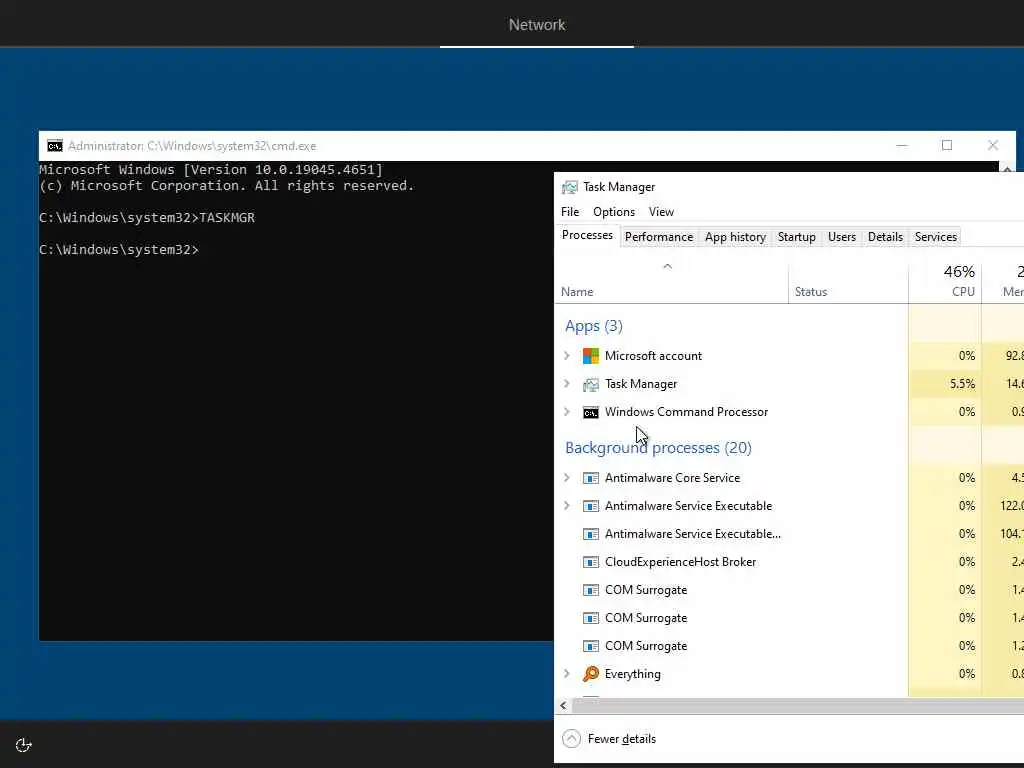Screen dimensions: 1024x768
Task: Switch to the Performance tab
Action: coord(659,237)
